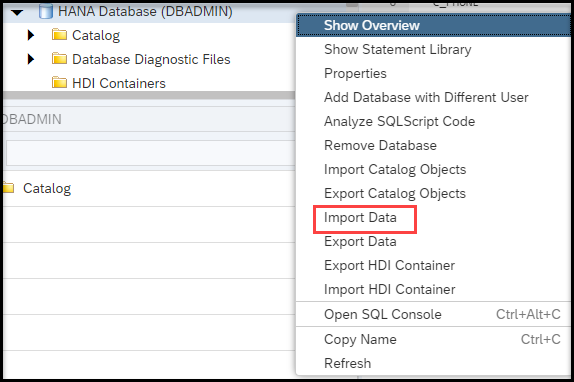Select Catalog row in lower list
This screenshot has height=382, width=574.
(x=149, y=189)
